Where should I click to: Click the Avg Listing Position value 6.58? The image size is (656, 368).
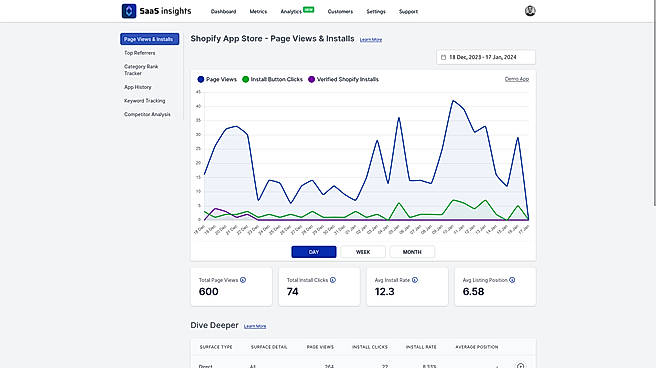pyautogui.click(x=473, y=291)
